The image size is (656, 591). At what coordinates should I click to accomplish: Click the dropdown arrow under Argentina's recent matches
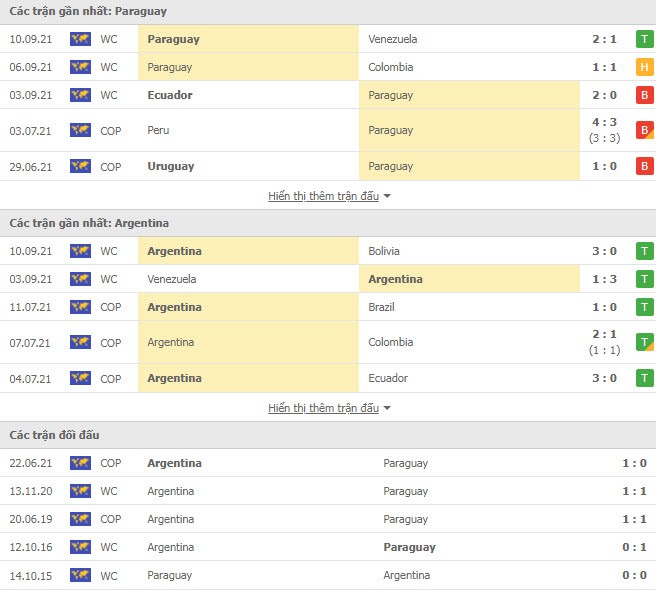click(x=387, y=408)
